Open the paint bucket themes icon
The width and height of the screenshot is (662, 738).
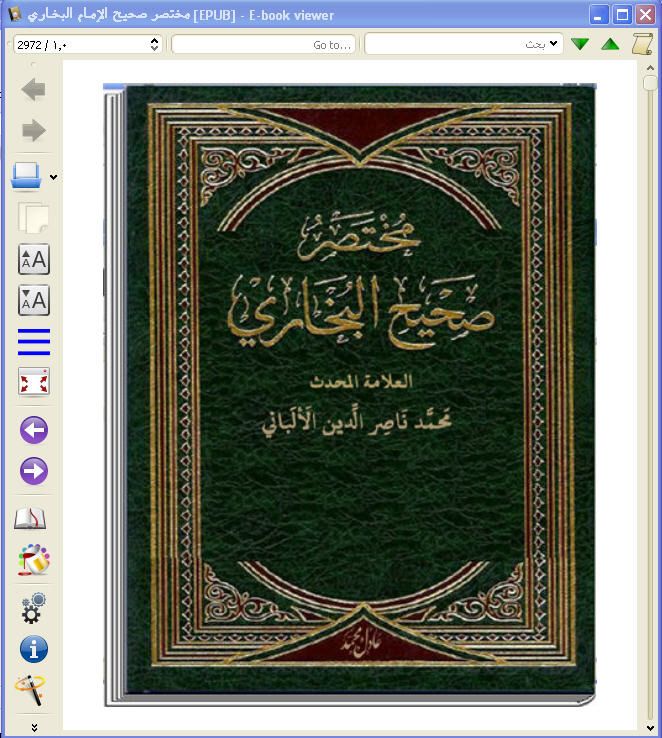(33, 560)
